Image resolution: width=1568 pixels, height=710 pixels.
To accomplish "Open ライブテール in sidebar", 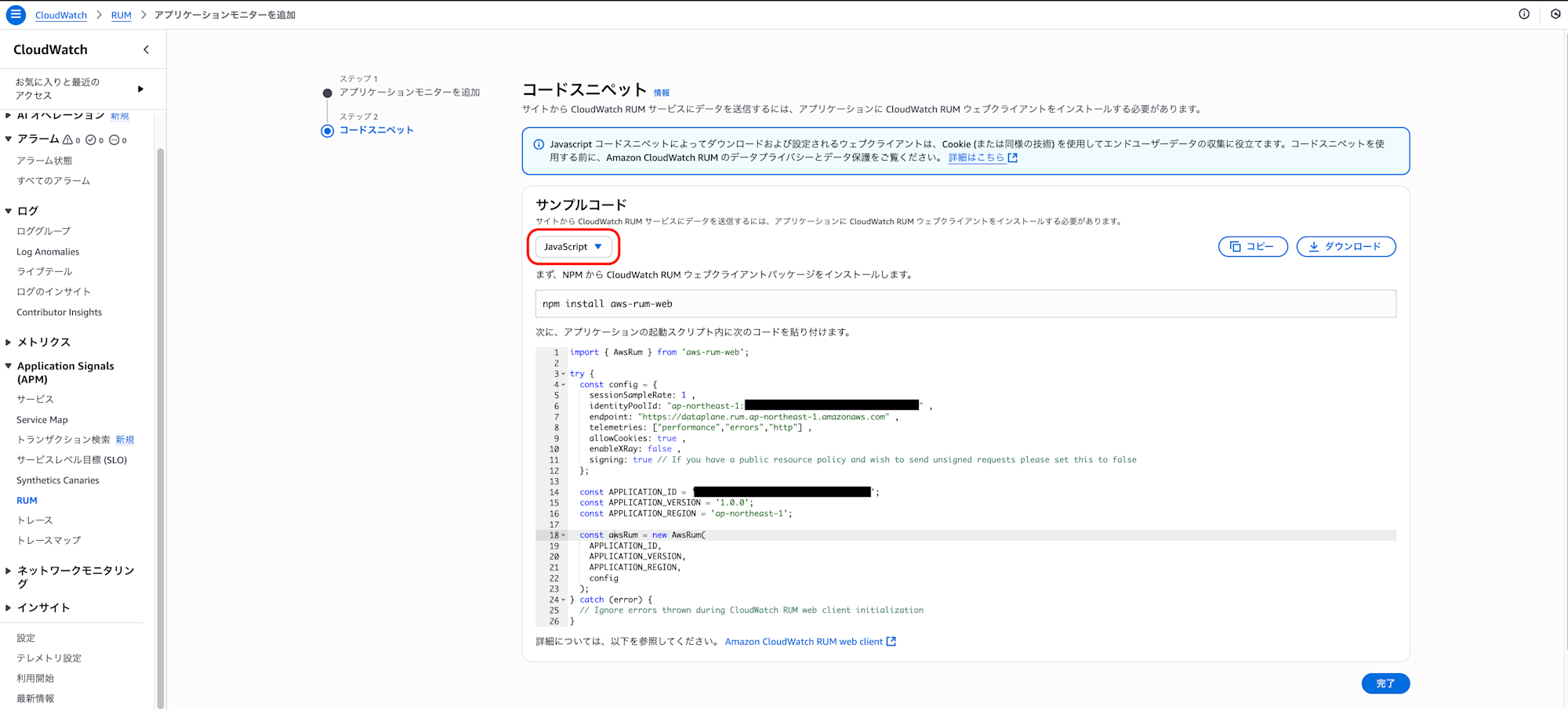I will tap(45, 271).
